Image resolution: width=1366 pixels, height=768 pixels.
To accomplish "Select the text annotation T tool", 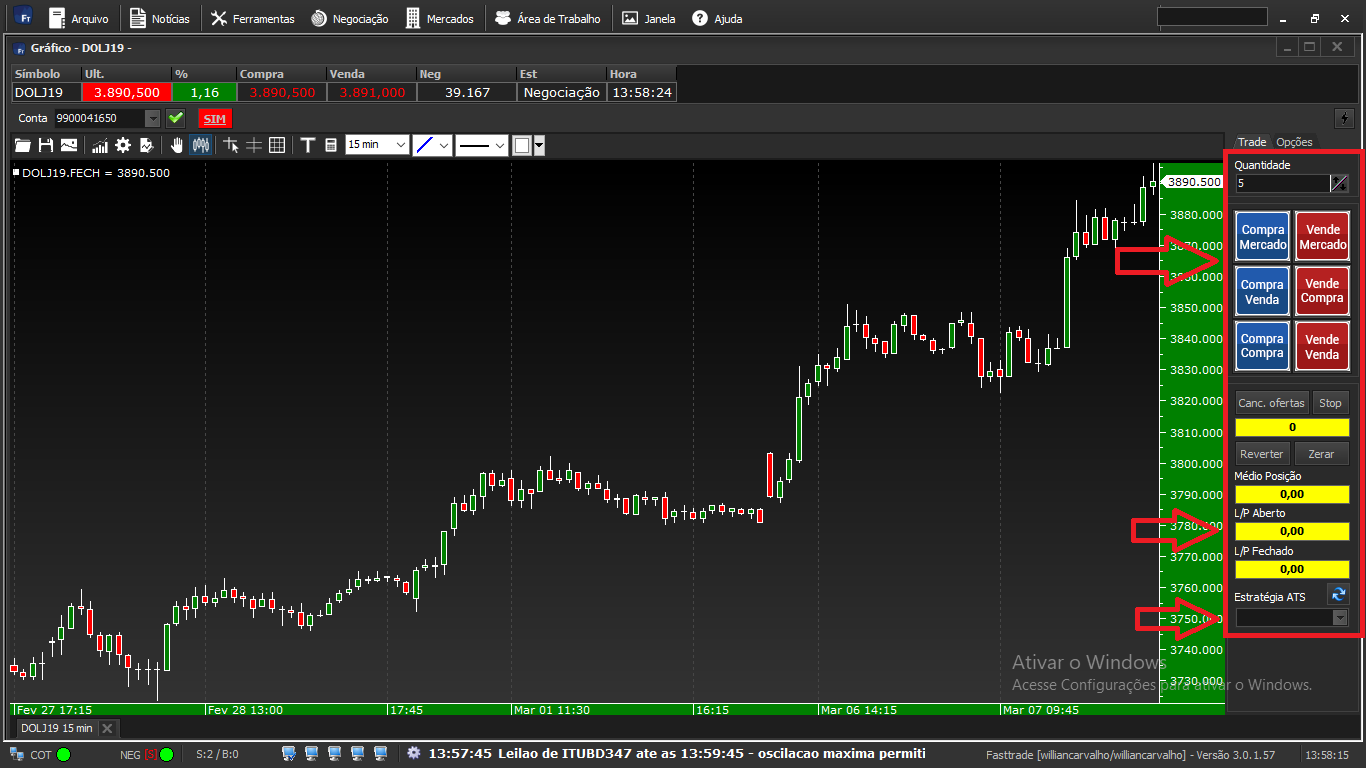I will coord(308,145).
